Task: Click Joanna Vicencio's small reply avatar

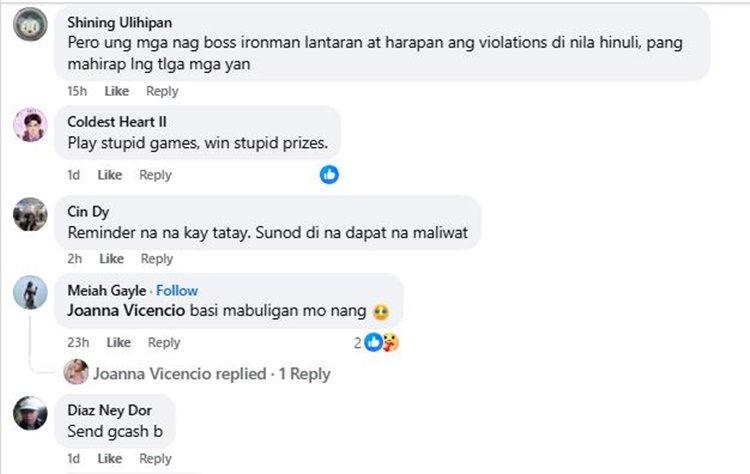Action: pyautogui.click(x=75, y=373)
